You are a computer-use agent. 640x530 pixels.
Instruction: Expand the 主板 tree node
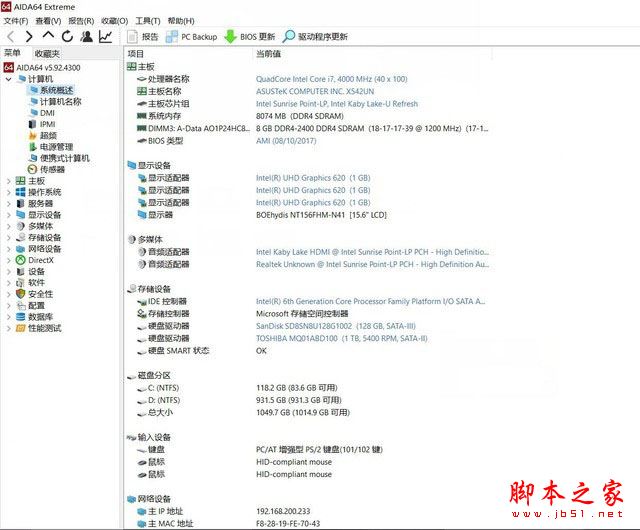click(9, 181)
